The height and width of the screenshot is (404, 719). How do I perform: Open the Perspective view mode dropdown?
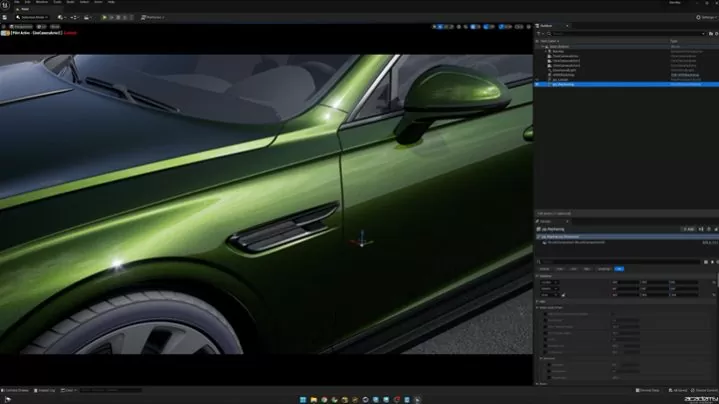click(x=23, y=27)
